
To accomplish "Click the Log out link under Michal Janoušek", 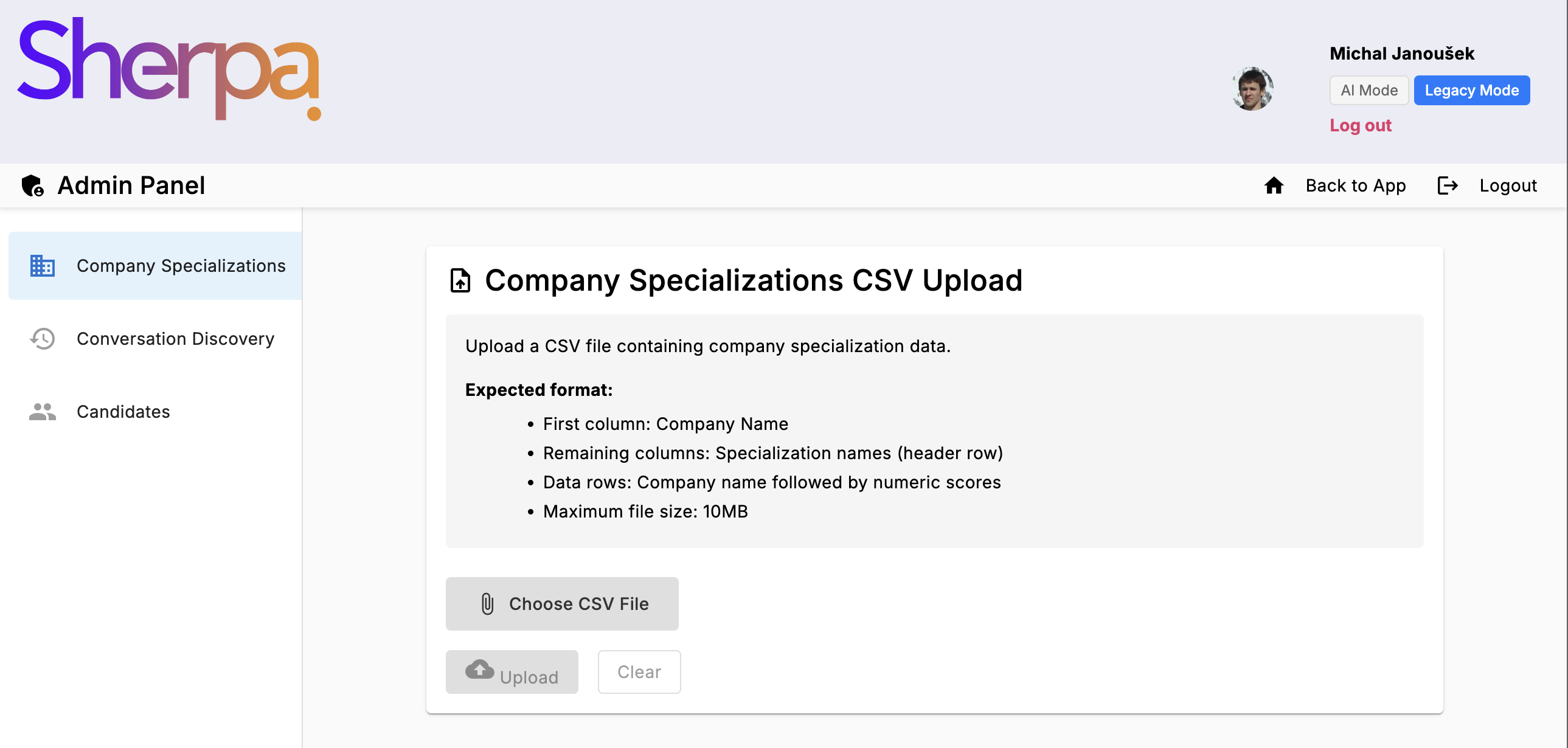I will tap(1361, 125).
